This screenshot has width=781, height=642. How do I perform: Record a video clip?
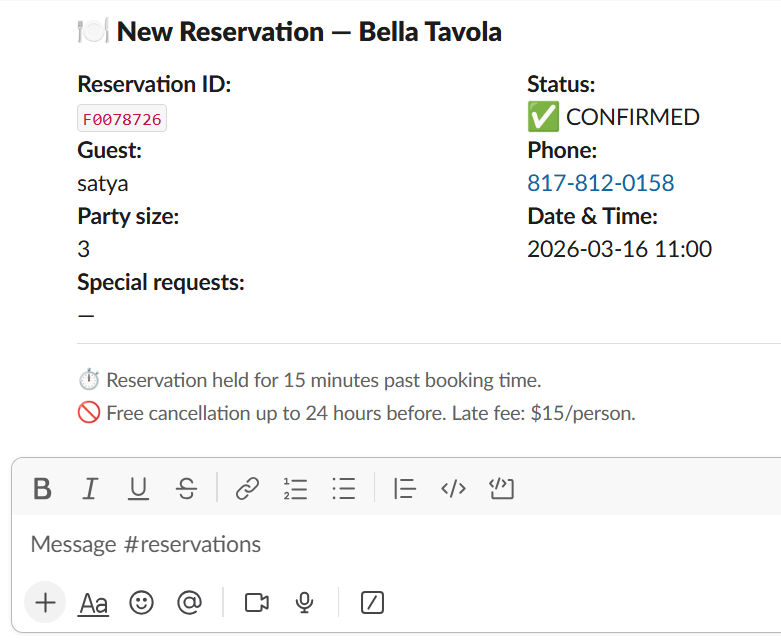pos(257,602)
